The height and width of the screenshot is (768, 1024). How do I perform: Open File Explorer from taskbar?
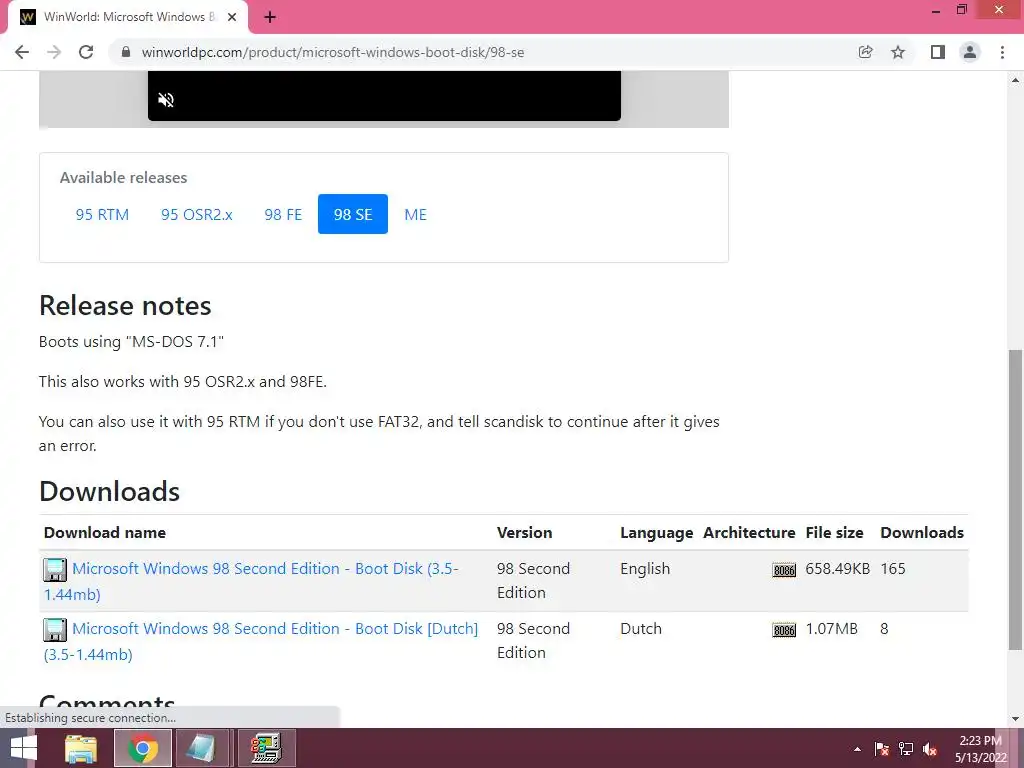click(81, 748)
